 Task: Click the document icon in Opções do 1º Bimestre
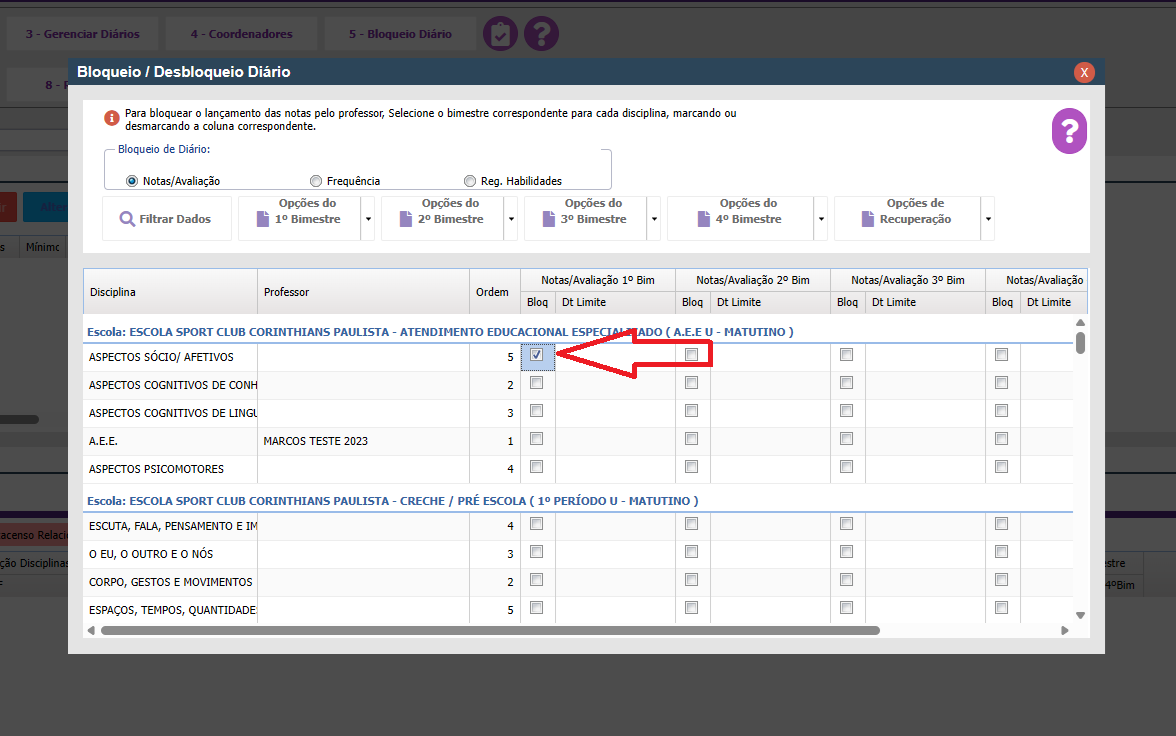point(263,219)
